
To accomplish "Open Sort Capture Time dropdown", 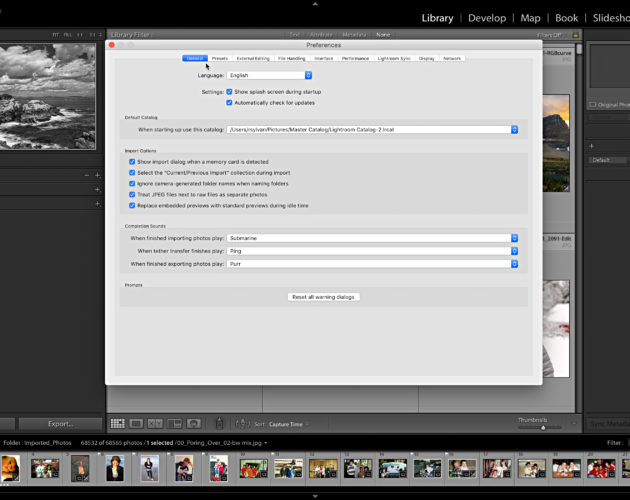I will (288, 424).
